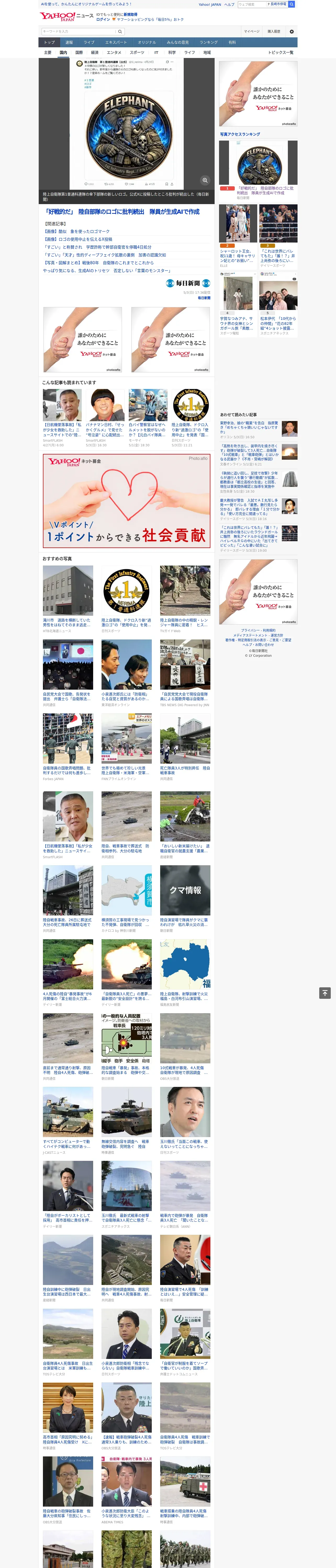The image size is (336, 1568).
Task: Click the scroll-to-top arrow button
Action: 325,993
